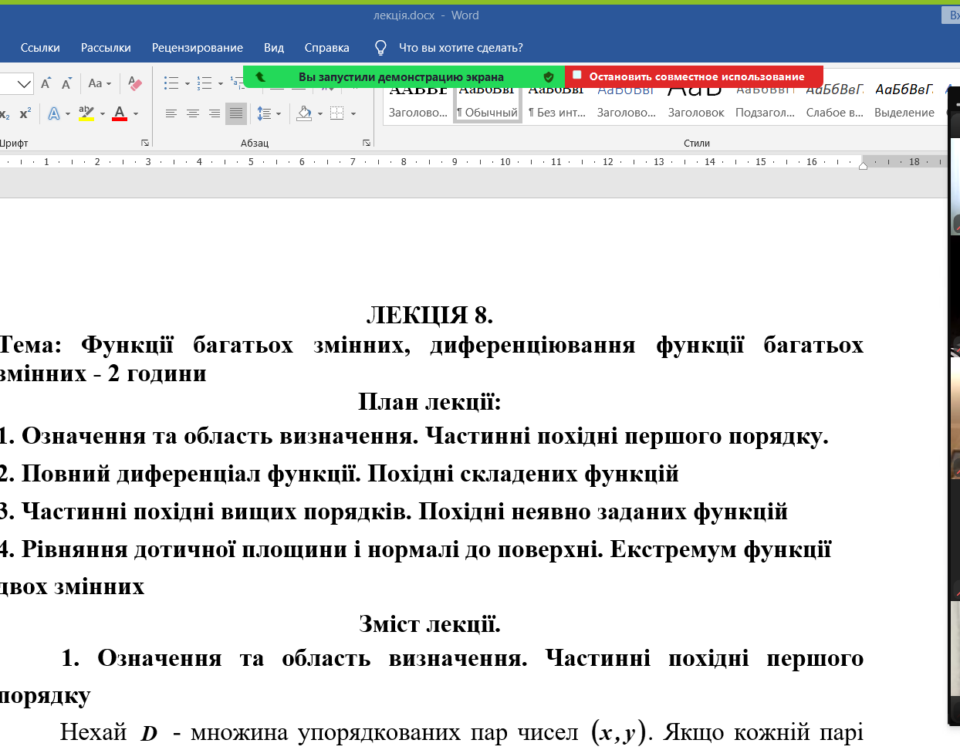Expand borders dropdown arrow

pos(353,114)
